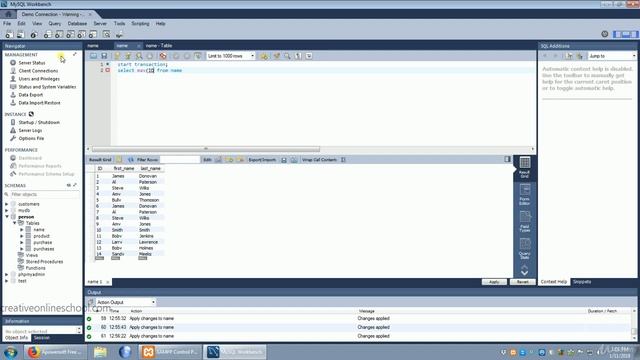The width and height of the screenshot is (640, 360).
Task: Open Data Export in navigator
Action: (31, 95)
